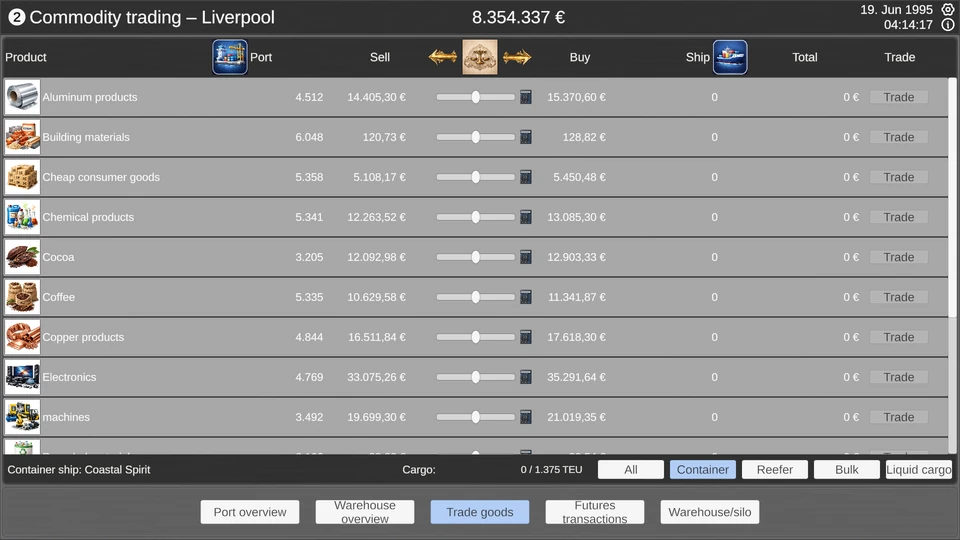Adjust the Electronics quantity slider
Image resolution: width=960 pixels, height=540 pixels.
click(476, 377)
